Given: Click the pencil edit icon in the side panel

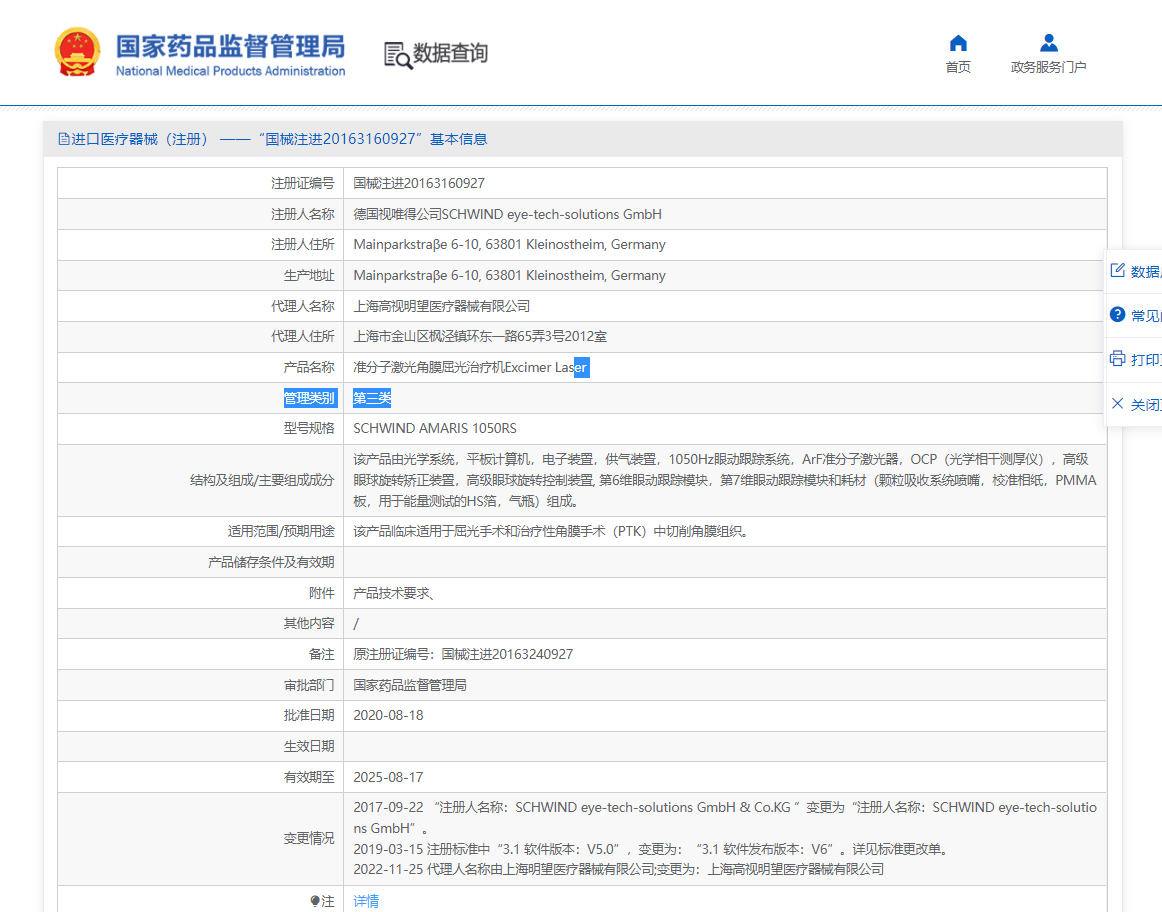Looking at the screenshot, I should pos(1118,270).
